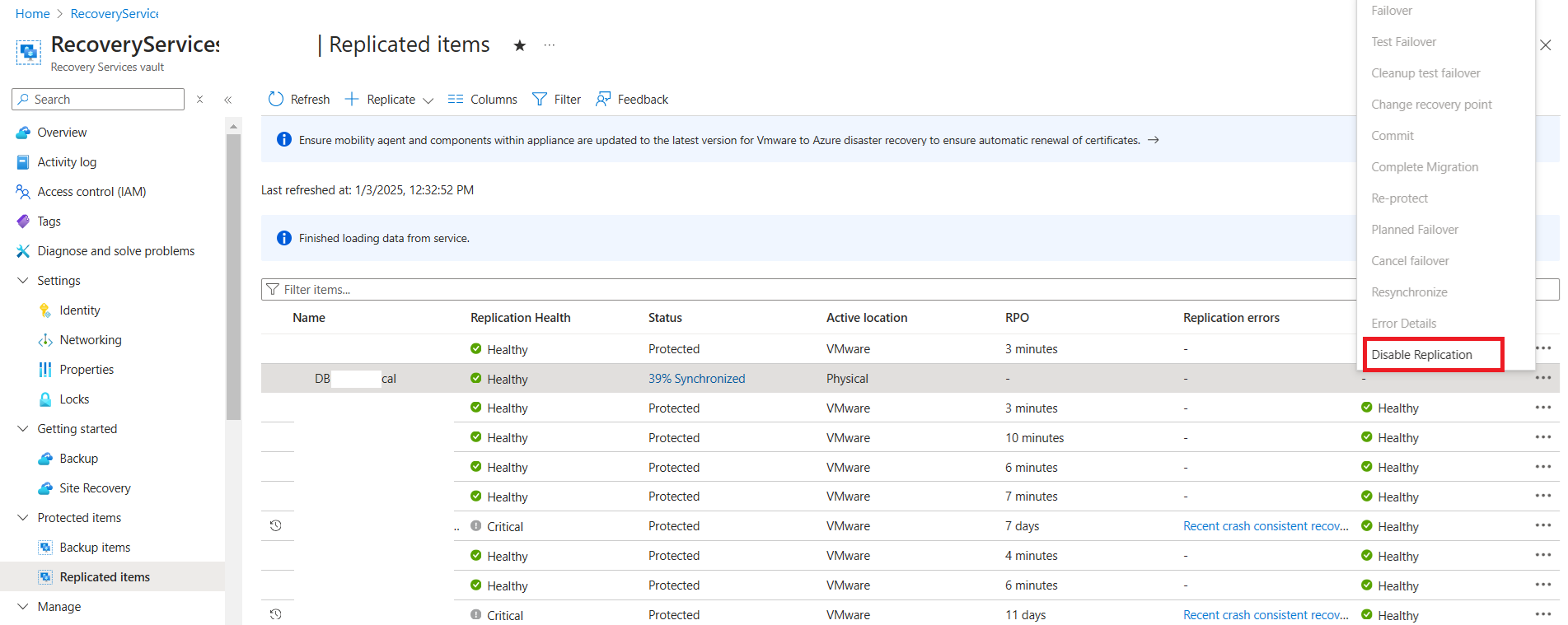Click Complete Migration menu entry
The image size is (1568, 625).
pyautogui.click(x=1424, y=167)
